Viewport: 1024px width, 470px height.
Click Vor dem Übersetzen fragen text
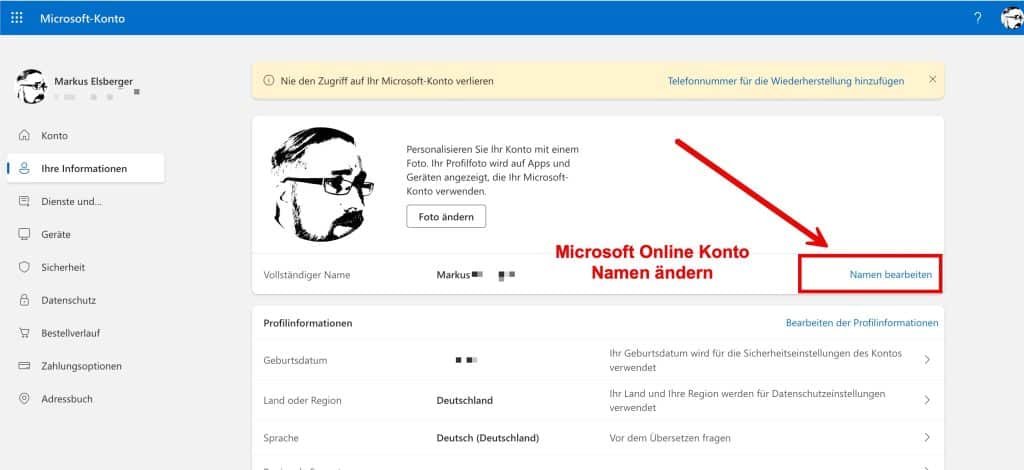click(x=670, y=438)
